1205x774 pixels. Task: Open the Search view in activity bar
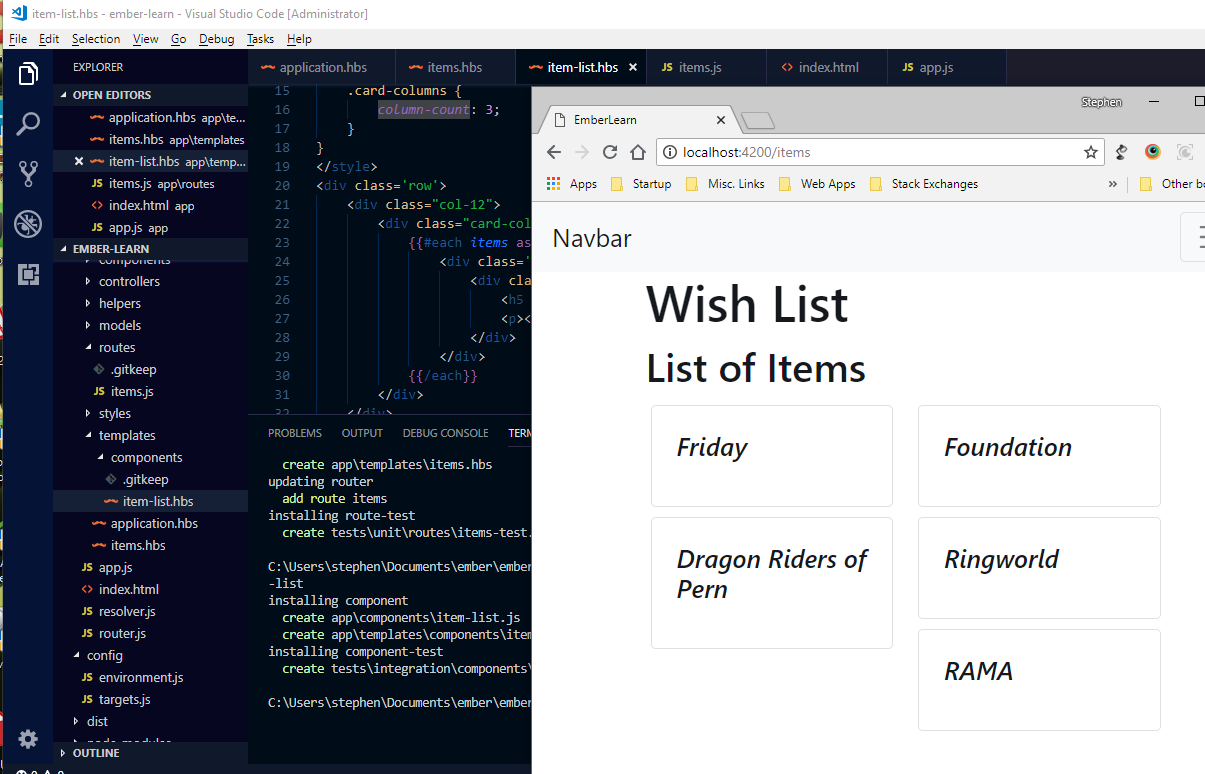(x=28, y=124)
